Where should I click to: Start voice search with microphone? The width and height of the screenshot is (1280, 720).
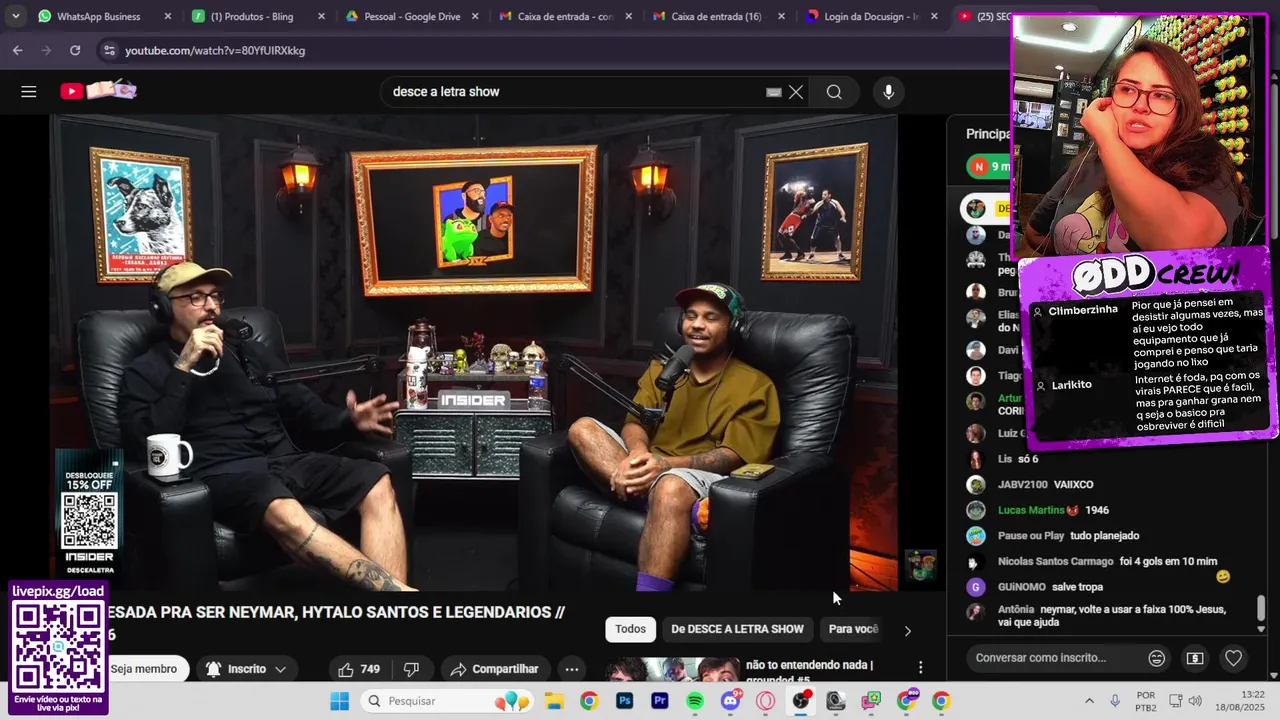888,92
